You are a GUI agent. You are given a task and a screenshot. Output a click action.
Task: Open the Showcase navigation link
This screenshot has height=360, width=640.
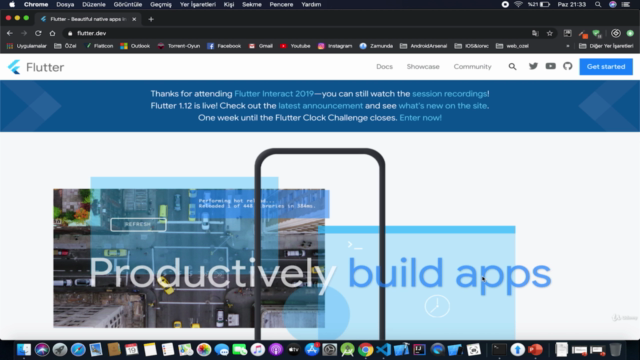(x=423, y=67)
